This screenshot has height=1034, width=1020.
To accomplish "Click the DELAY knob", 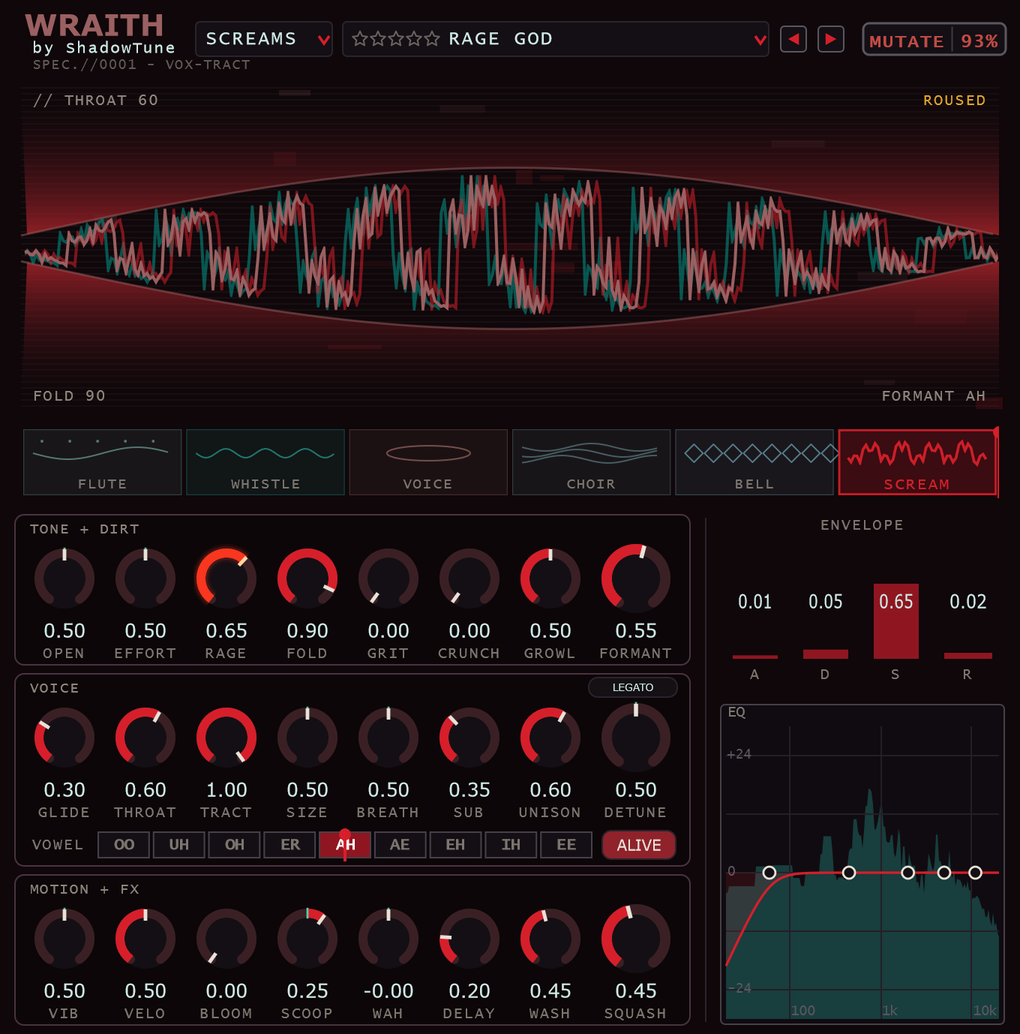I will tap(469, 938).
